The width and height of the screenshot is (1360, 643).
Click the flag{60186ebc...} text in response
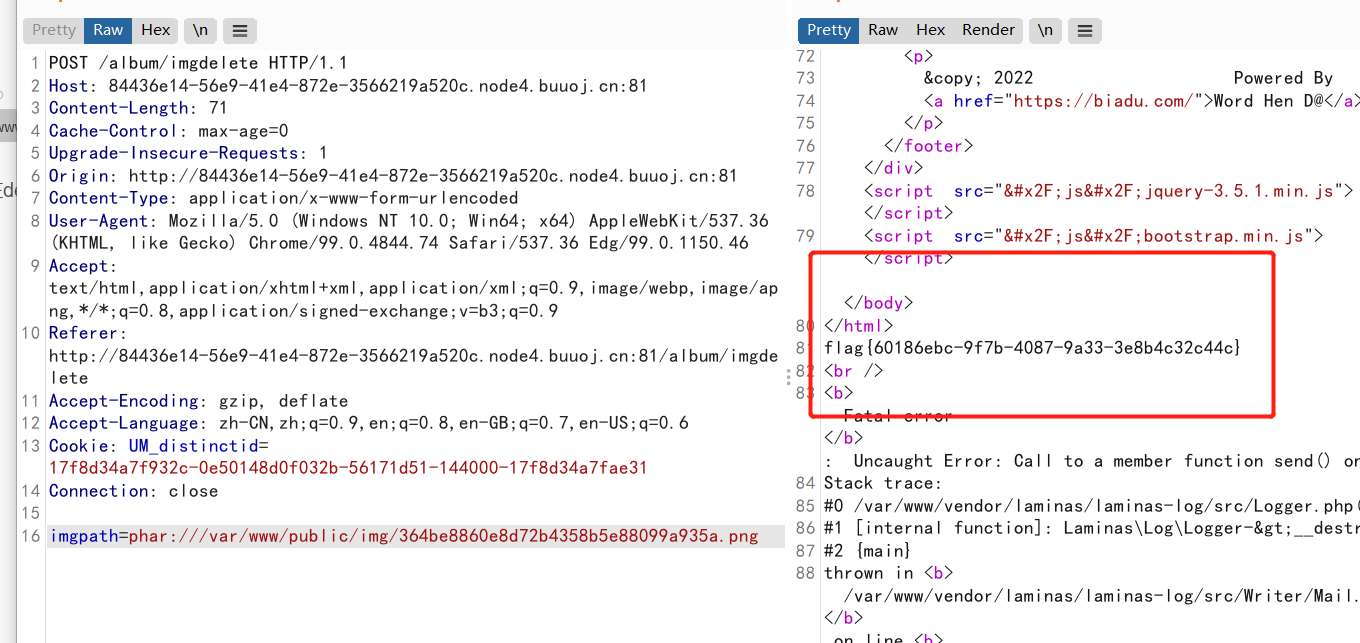click(1032, 348)
